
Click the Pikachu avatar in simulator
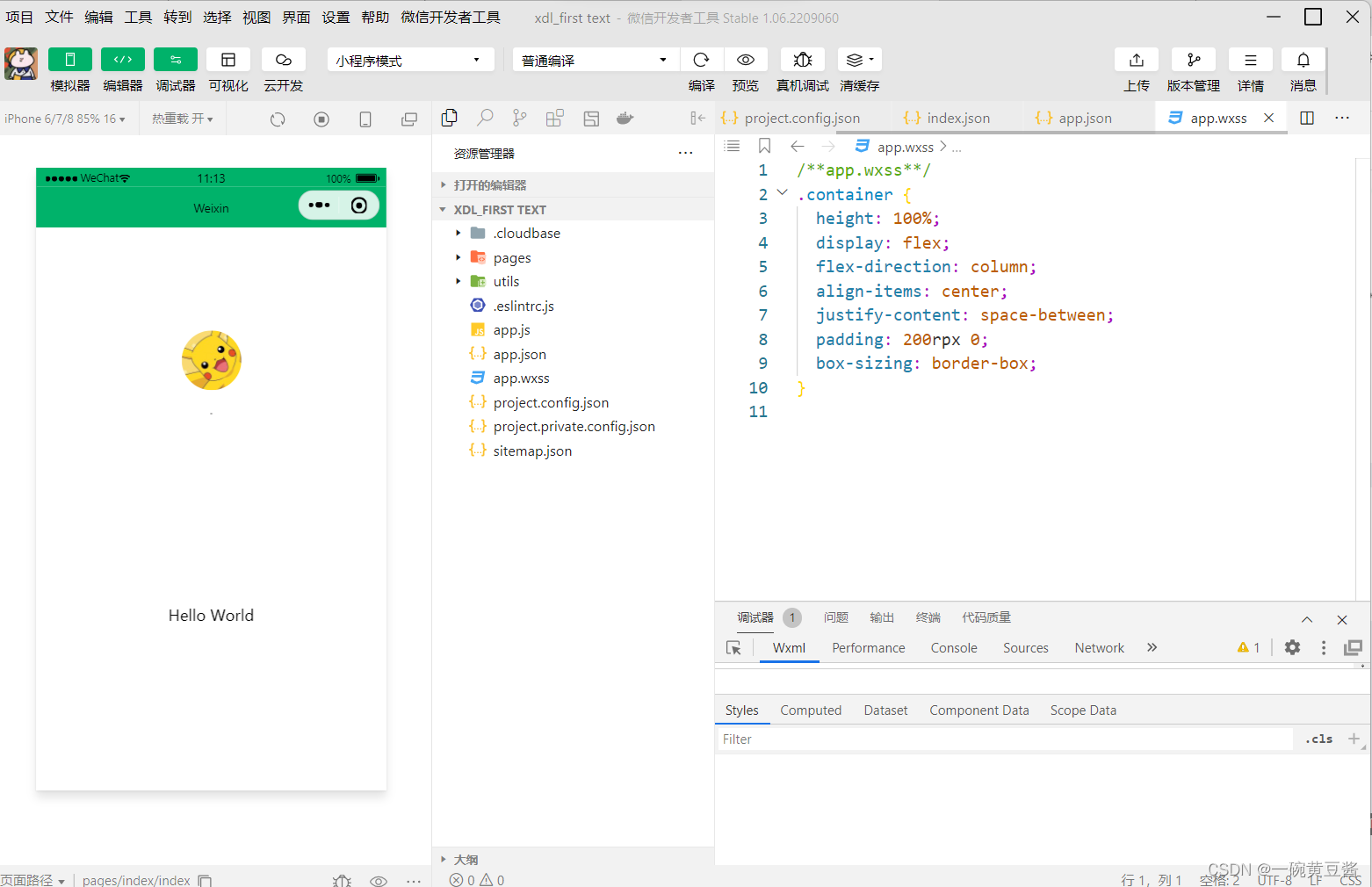pyautogui.click(x=212, y=360)
